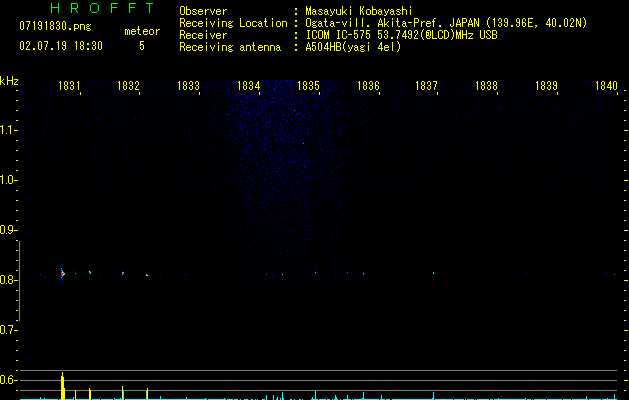Image resolution: width=629 pixels, height=400 pixels.
Task: Click the Observer label
Action: [203, 11]
